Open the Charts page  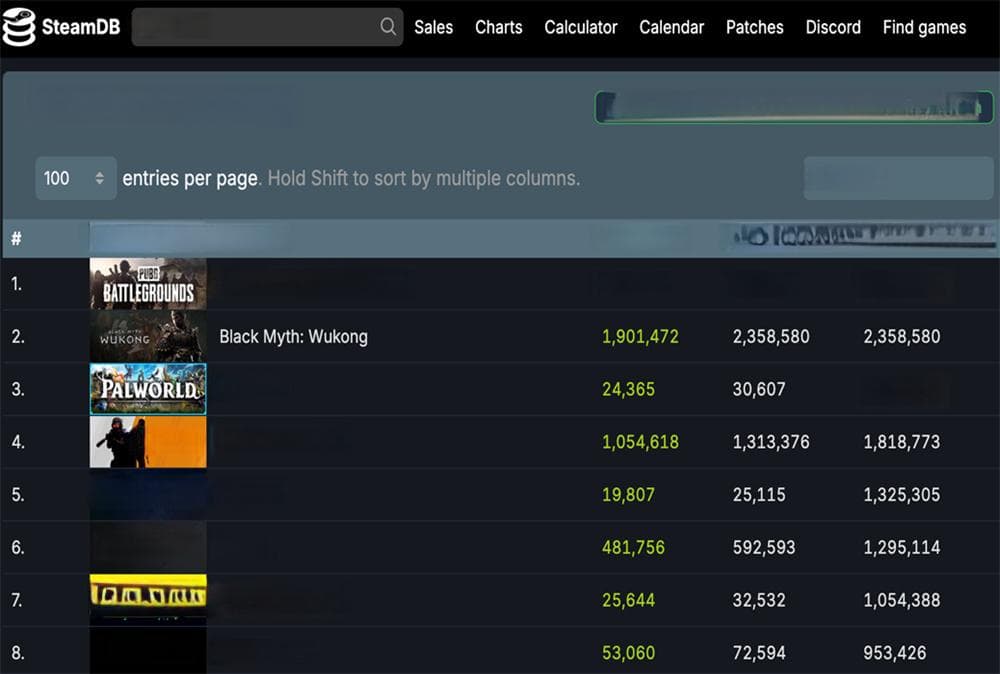point(499,27)
